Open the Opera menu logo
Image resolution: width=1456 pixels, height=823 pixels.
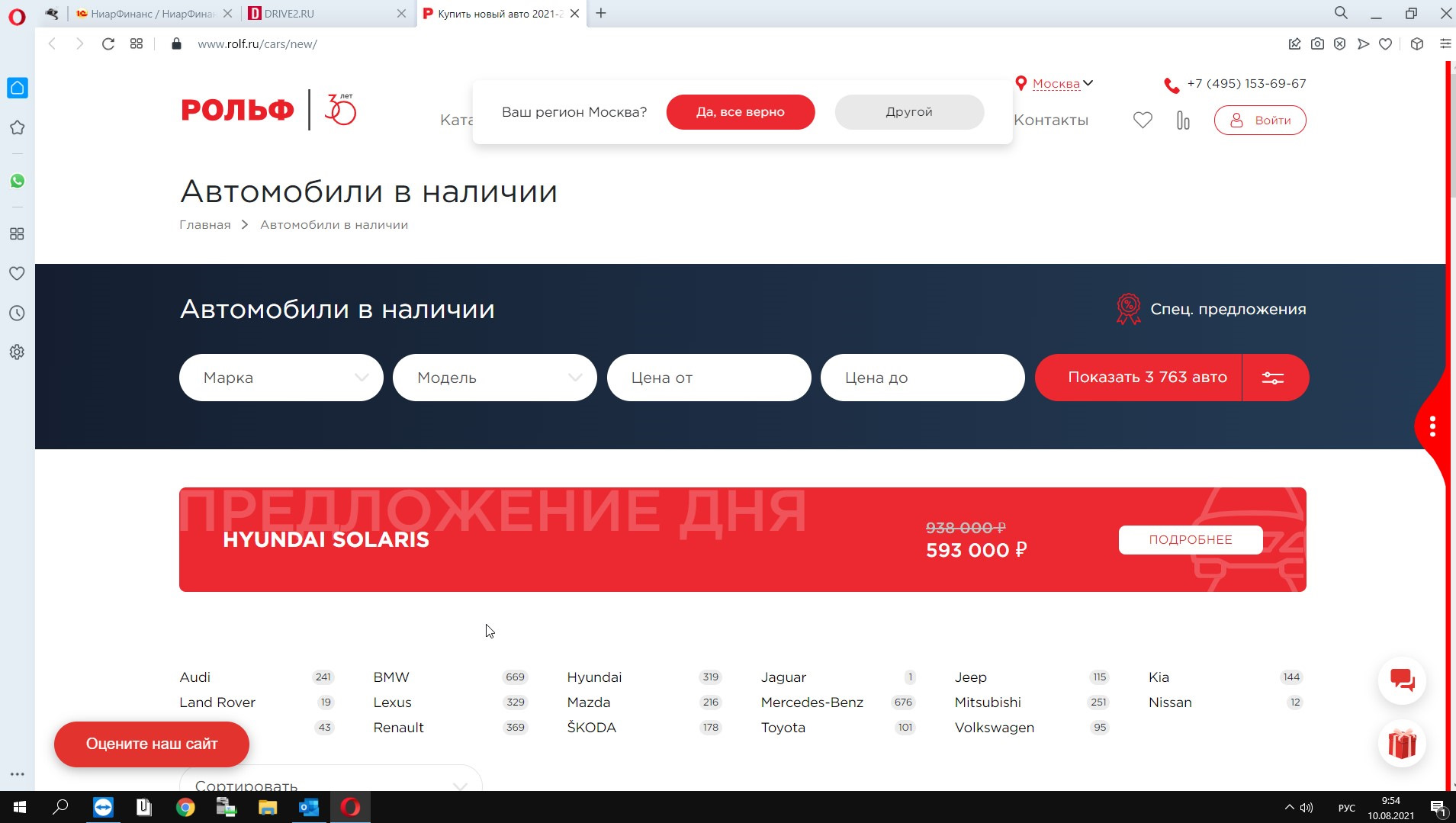point(17,16)
